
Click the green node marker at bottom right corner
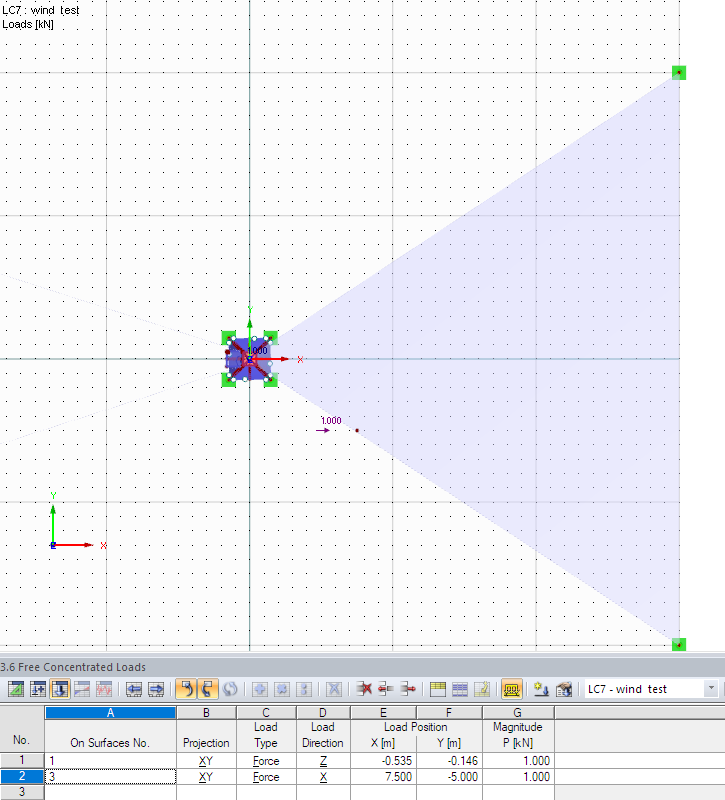(679, 644)
